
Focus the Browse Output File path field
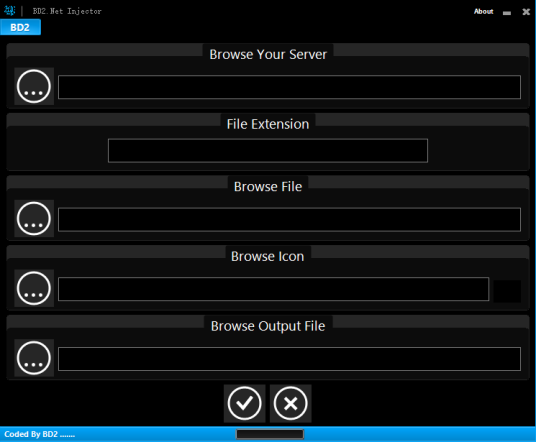[289, 359]
